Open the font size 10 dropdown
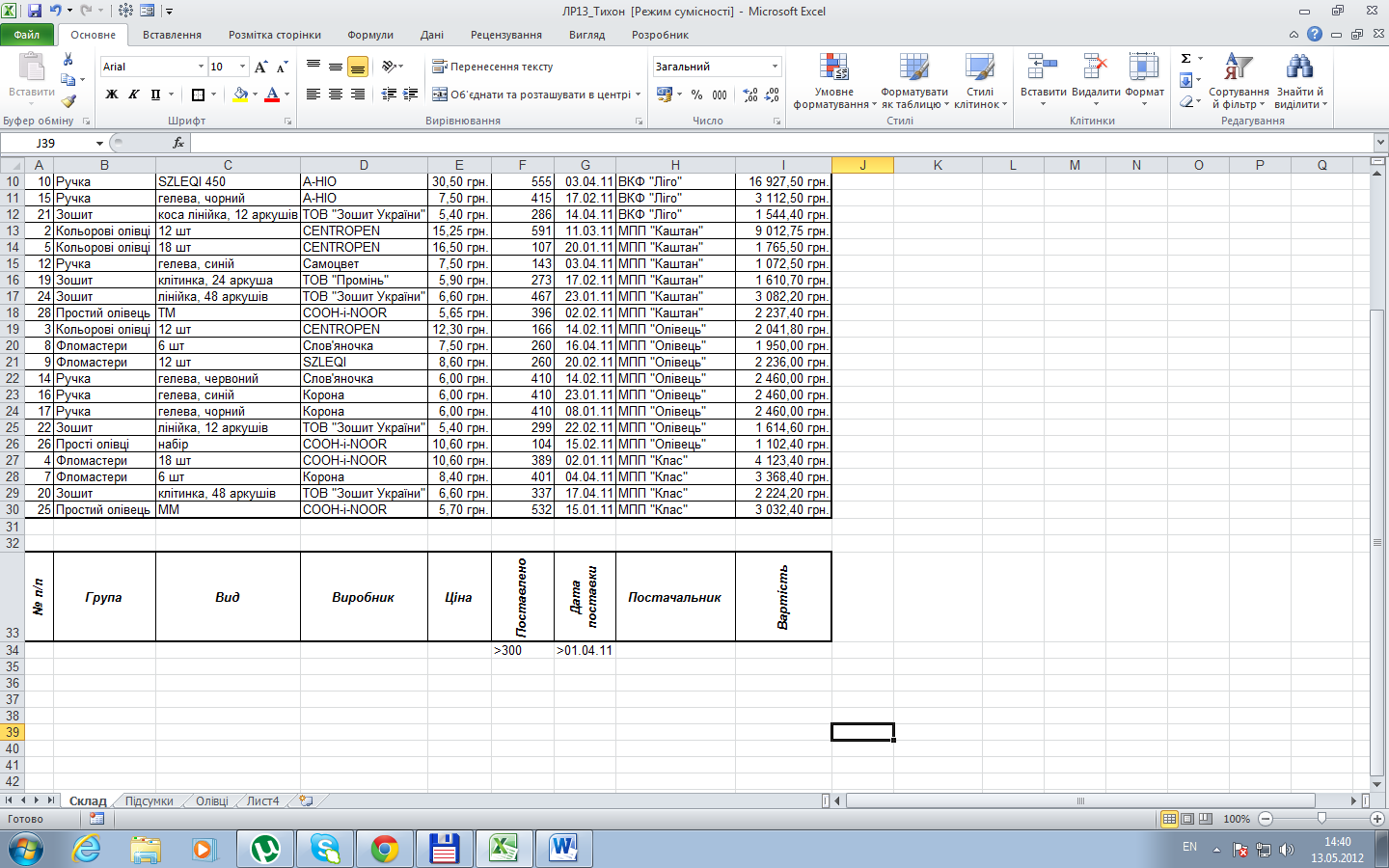This screenshot has height=868, width=1389. click(x=242, y=67)
